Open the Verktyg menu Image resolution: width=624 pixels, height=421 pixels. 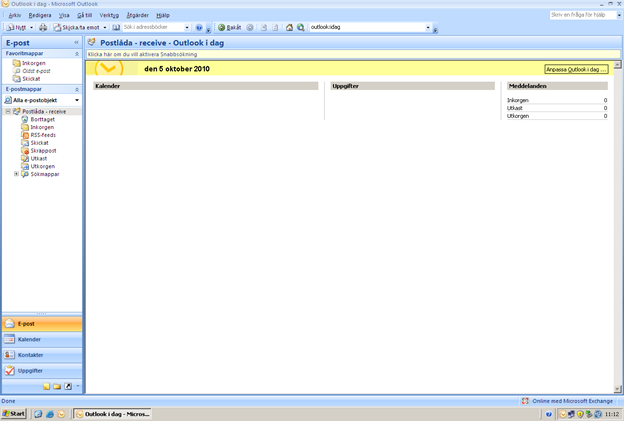coord(109,15)
